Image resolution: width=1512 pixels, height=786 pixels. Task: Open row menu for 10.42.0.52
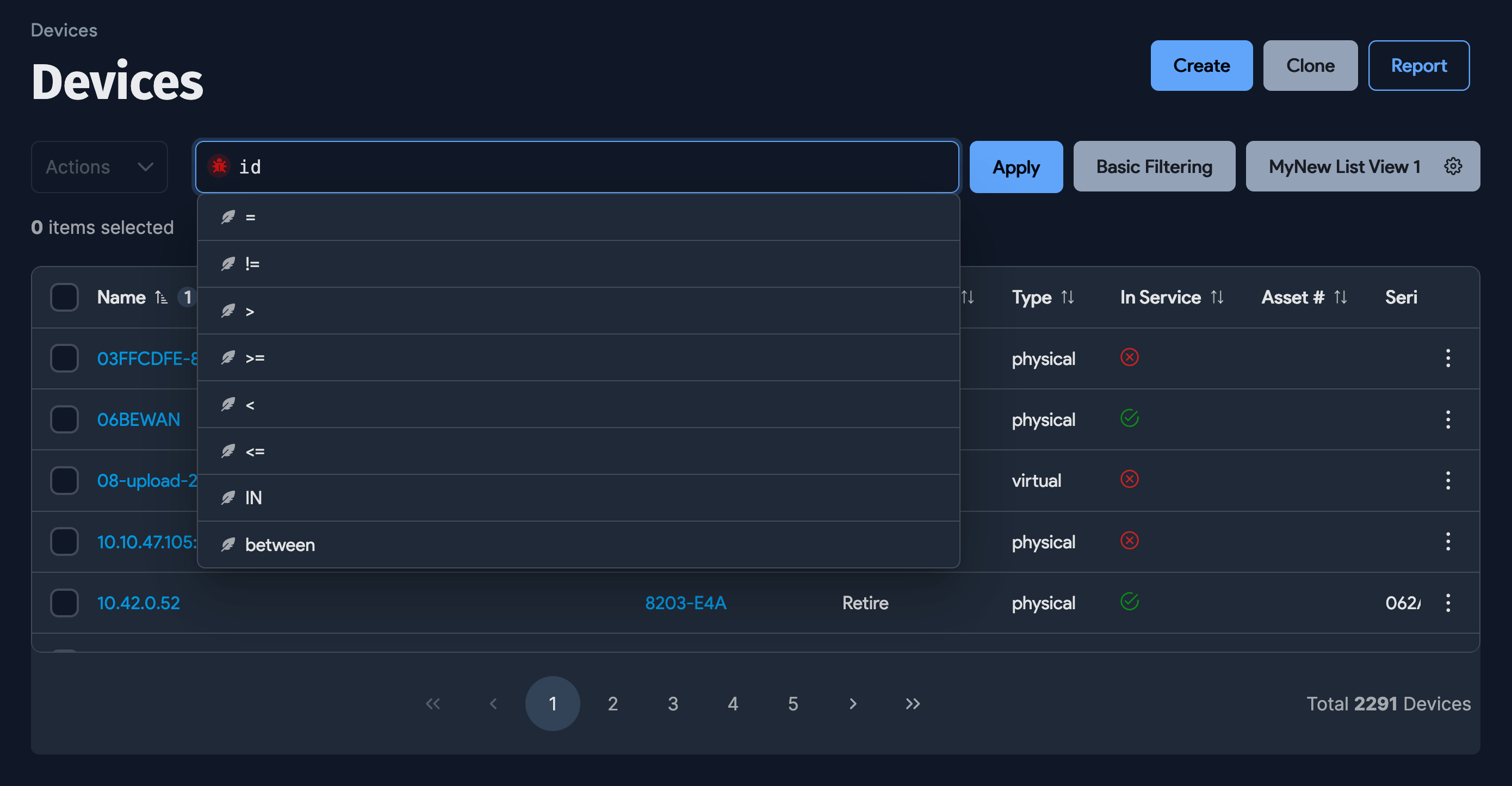click(1447, 603)
